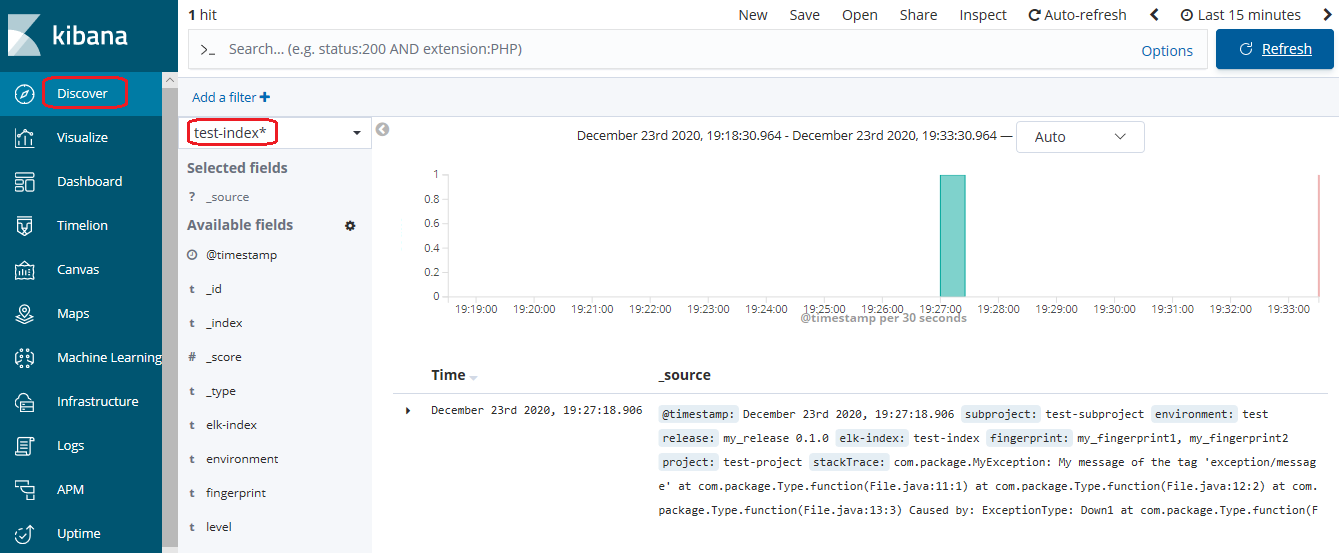Open the Auto interval dropdown

(1080, 137)
